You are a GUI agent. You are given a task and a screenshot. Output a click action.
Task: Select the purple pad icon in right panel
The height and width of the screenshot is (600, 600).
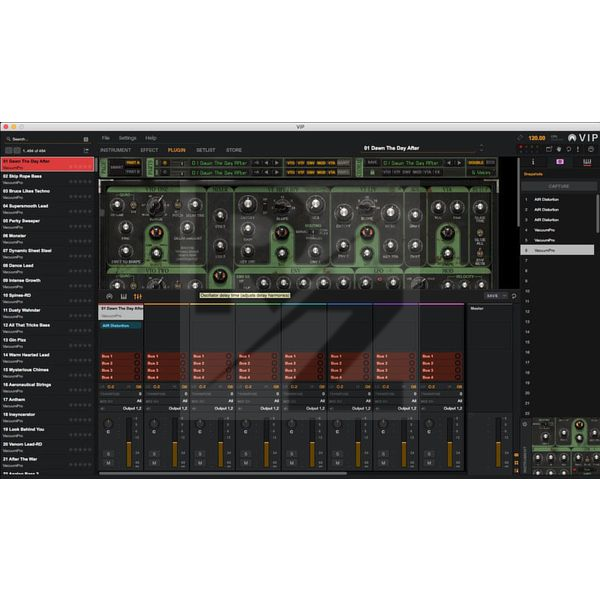(x=560, y=162)
